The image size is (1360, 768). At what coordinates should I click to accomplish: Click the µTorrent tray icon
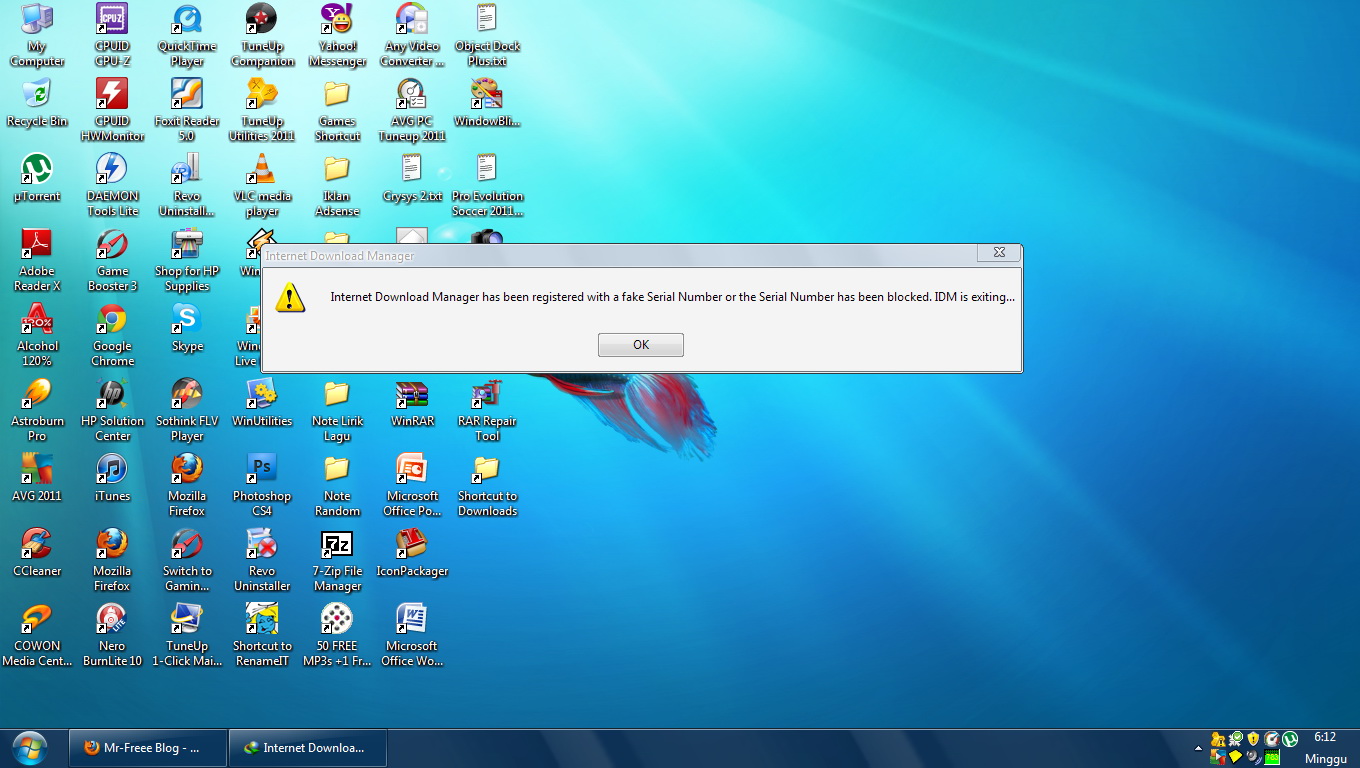[1290, 739]
